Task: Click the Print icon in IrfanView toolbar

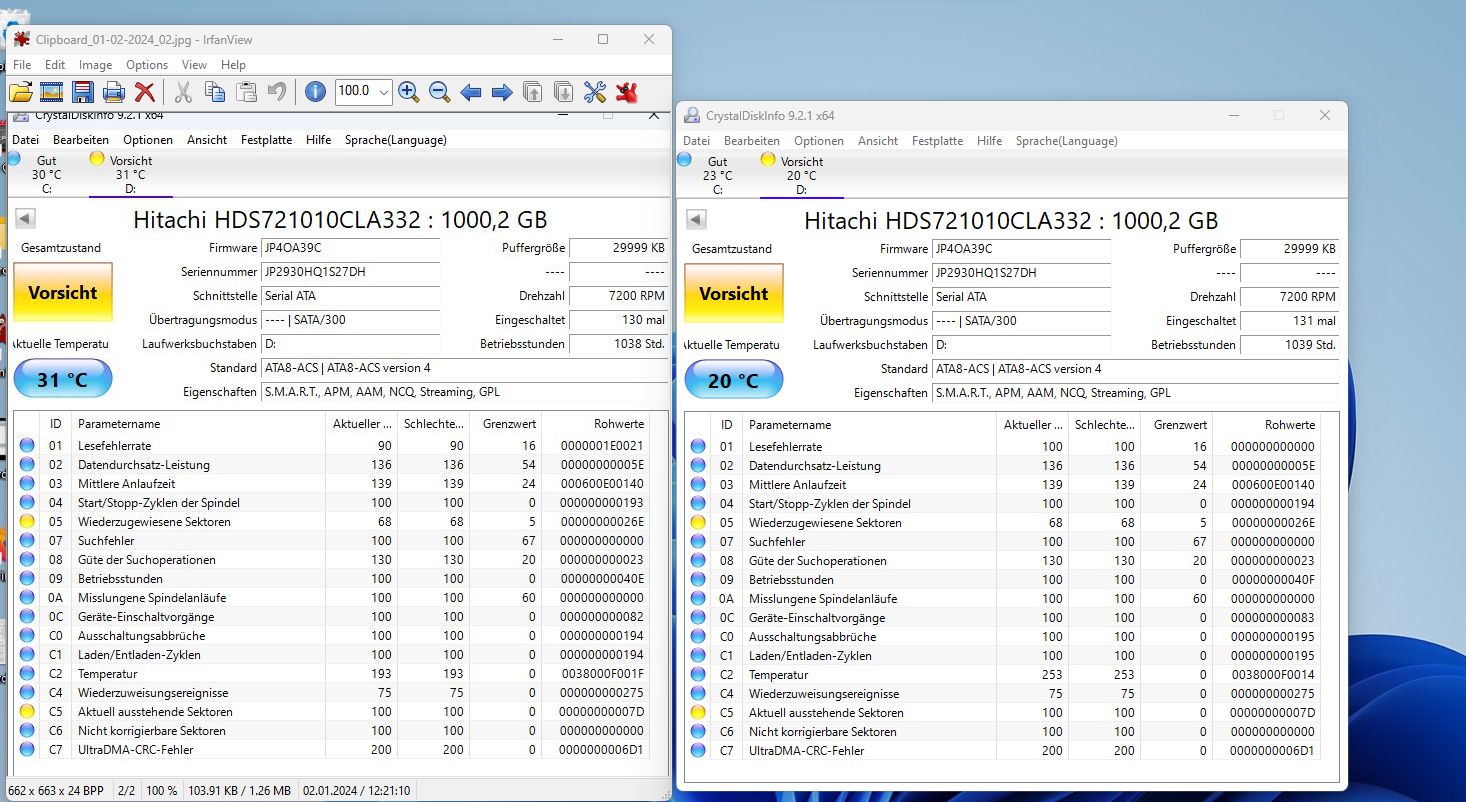Action: coord(114,92)
